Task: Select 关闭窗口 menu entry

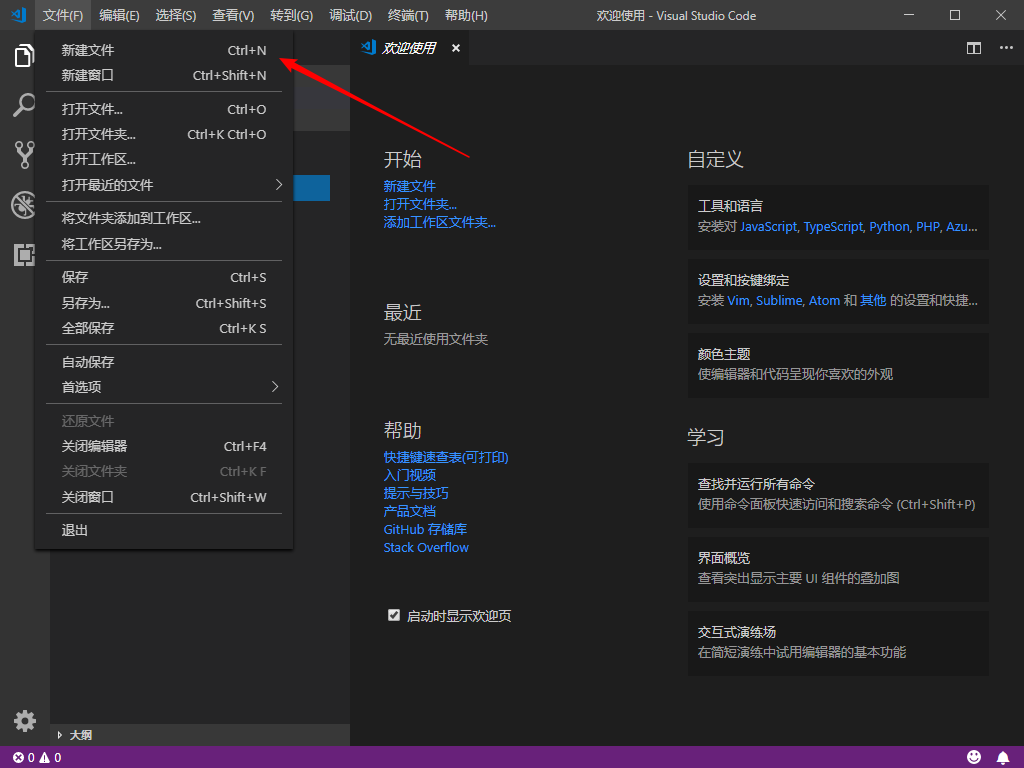Action: (164, 498)
